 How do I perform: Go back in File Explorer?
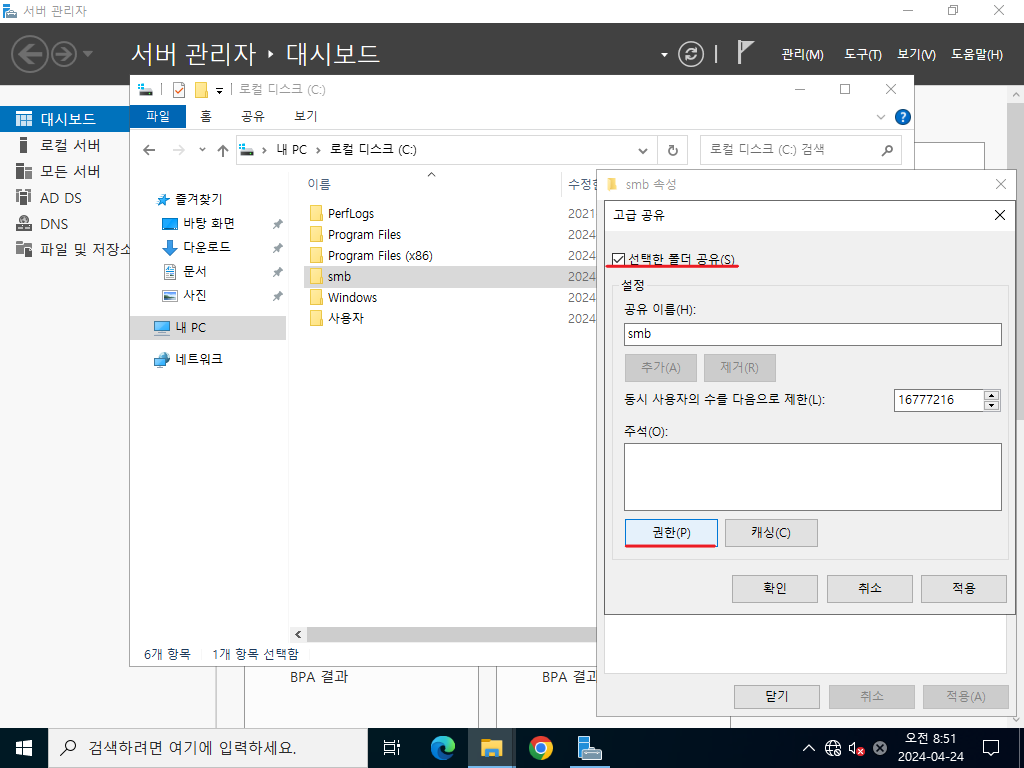[x=149, y=150]
